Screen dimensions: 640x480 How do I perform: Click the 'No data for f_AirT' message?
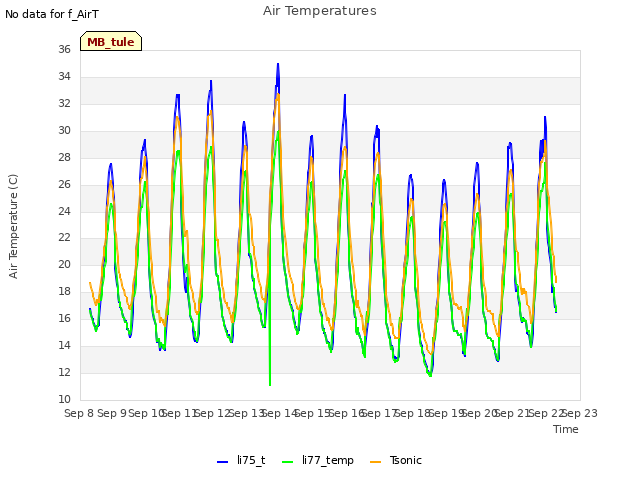[x=52, y=14]
